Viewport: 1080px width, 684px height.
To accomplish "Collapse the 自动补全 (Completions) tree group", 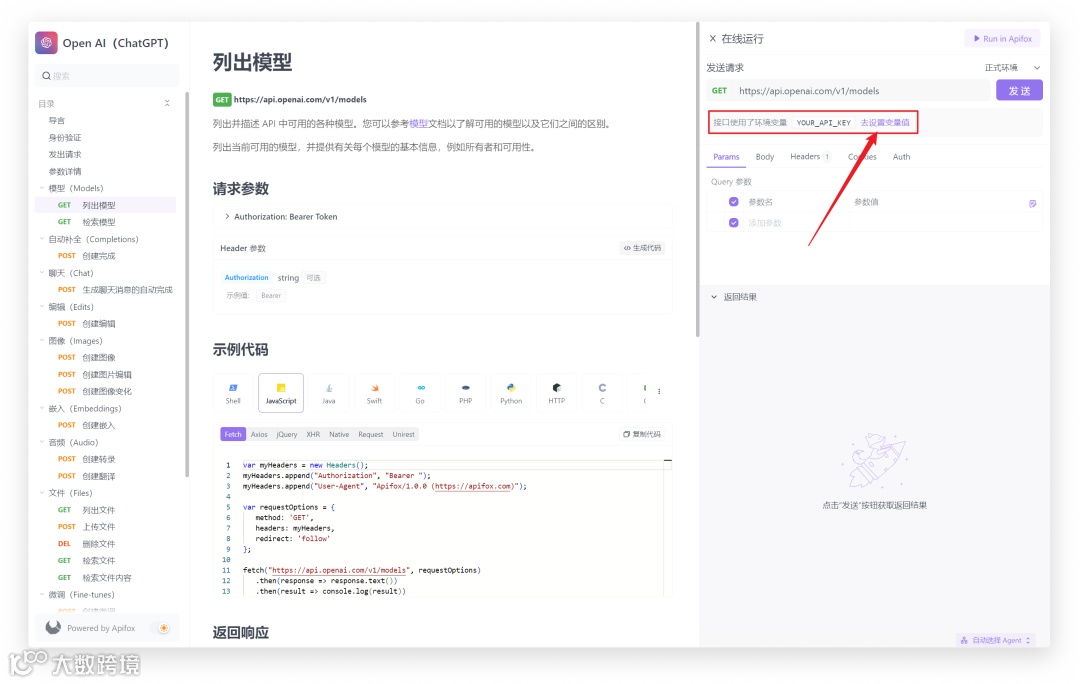I will 42,239.
